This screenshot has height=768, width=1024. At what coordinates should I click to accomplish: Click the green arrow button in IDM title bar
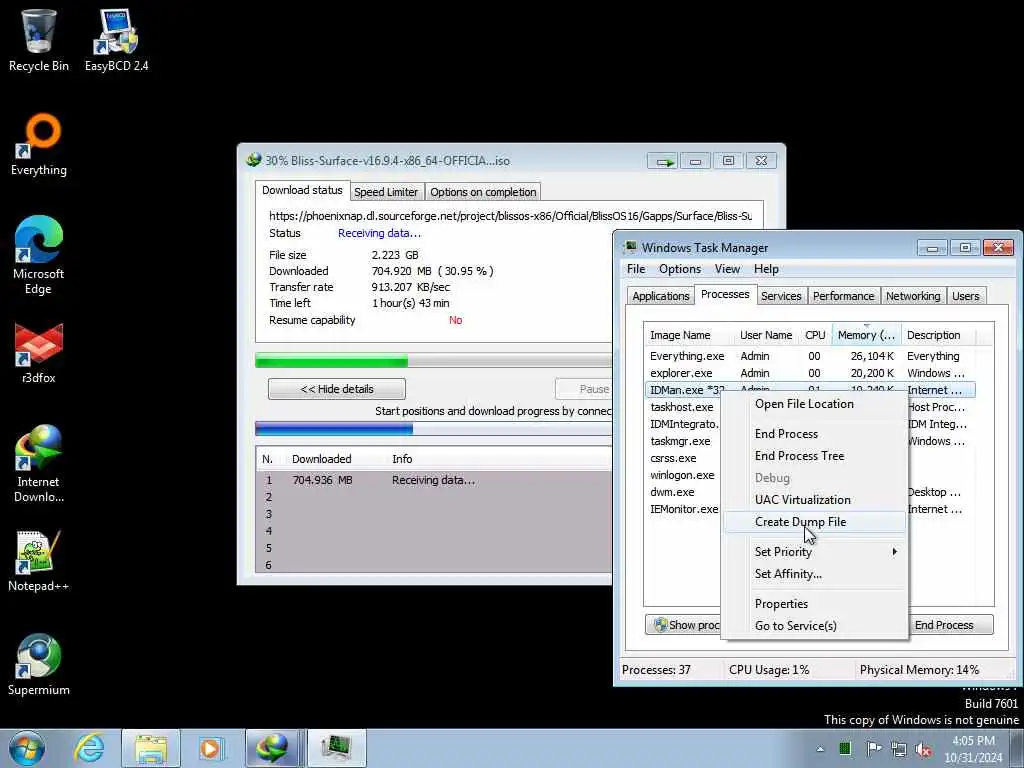coord(663,161)
